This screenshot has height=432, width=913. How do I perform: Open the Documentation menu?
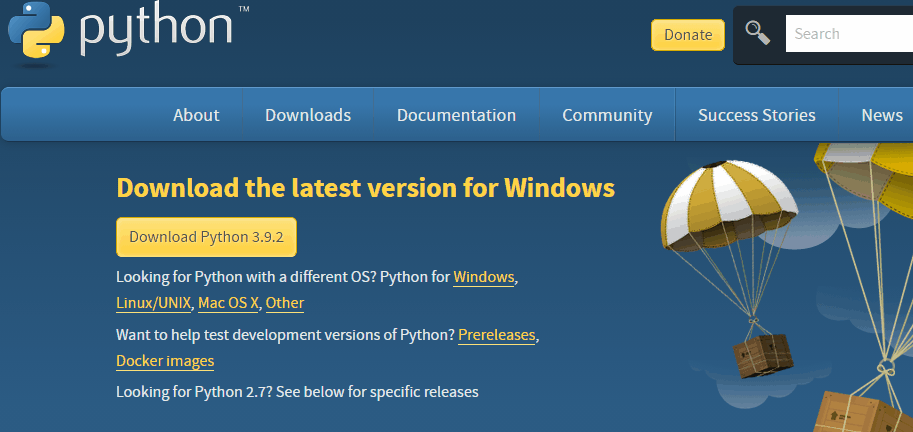click(456, 115)
